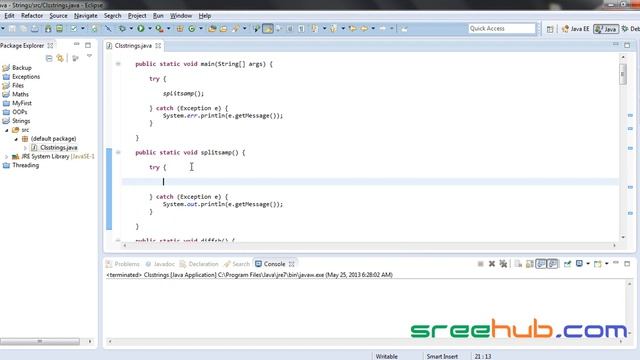Switch to the Problems tab
Screen dimensions: 640x360
123,264
